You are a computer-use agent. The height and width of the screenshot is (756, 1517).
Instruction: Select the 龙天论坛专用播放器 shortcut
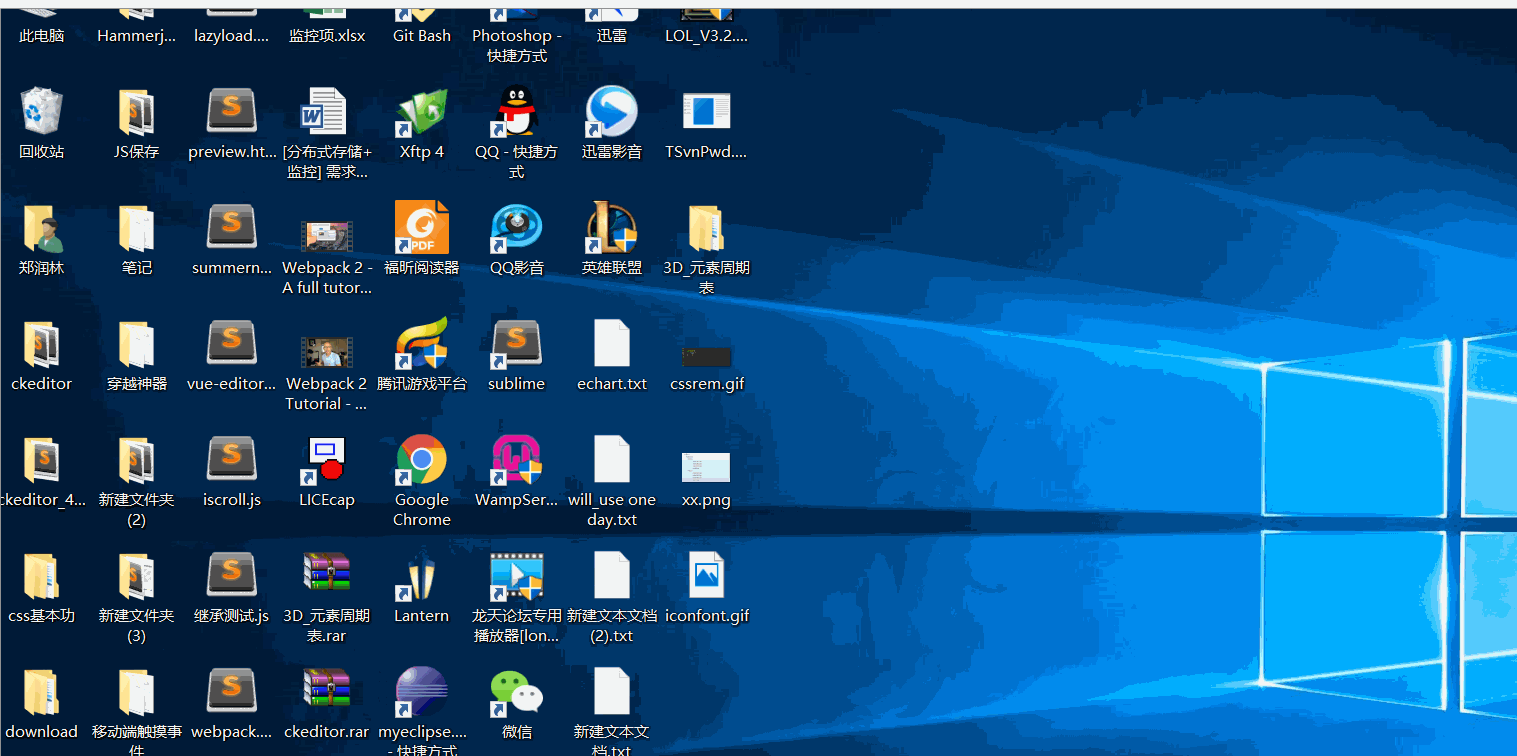pos(516,575)
